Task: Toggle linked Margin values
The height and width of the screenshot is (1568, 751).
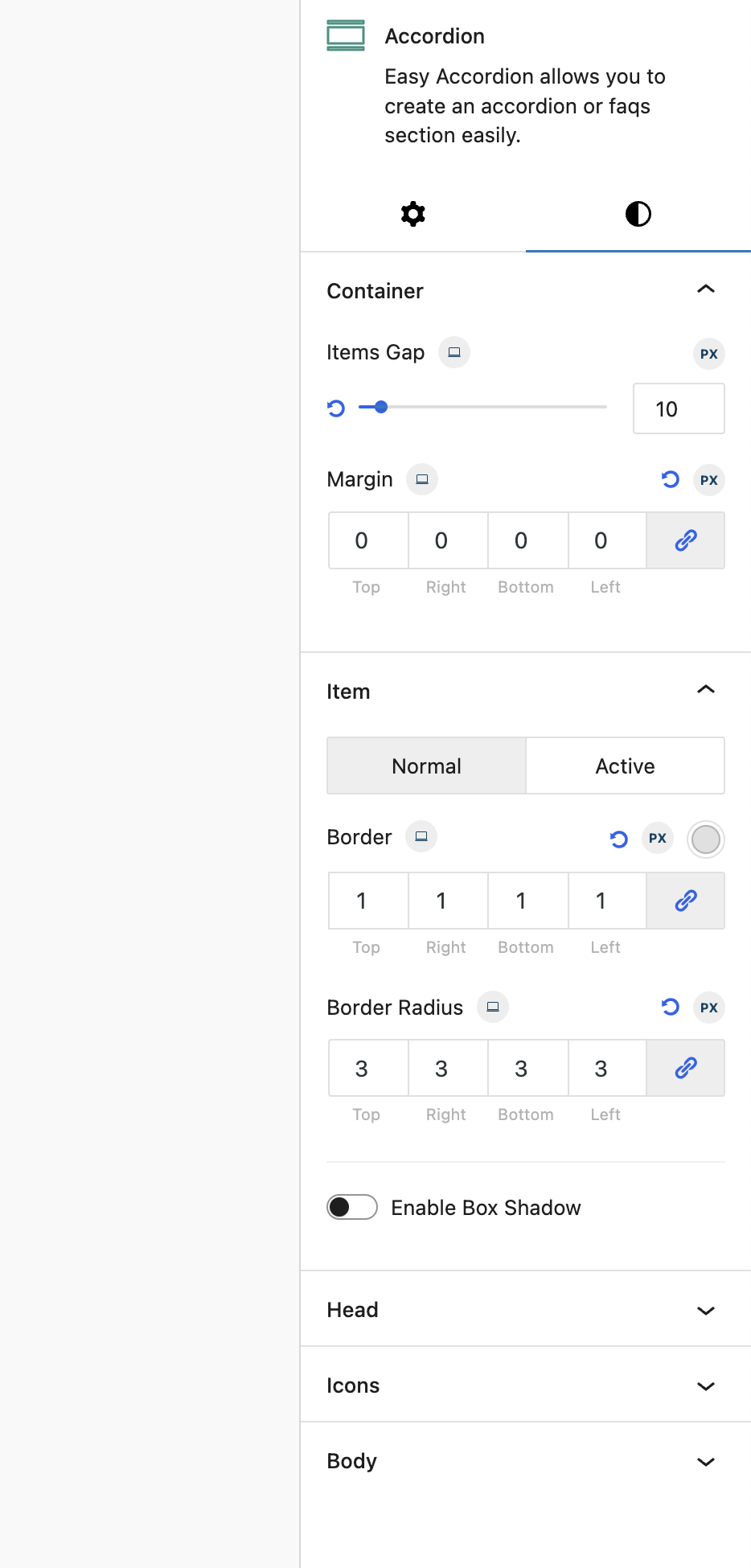Action: pyautogui.click(x=686, y=540)
